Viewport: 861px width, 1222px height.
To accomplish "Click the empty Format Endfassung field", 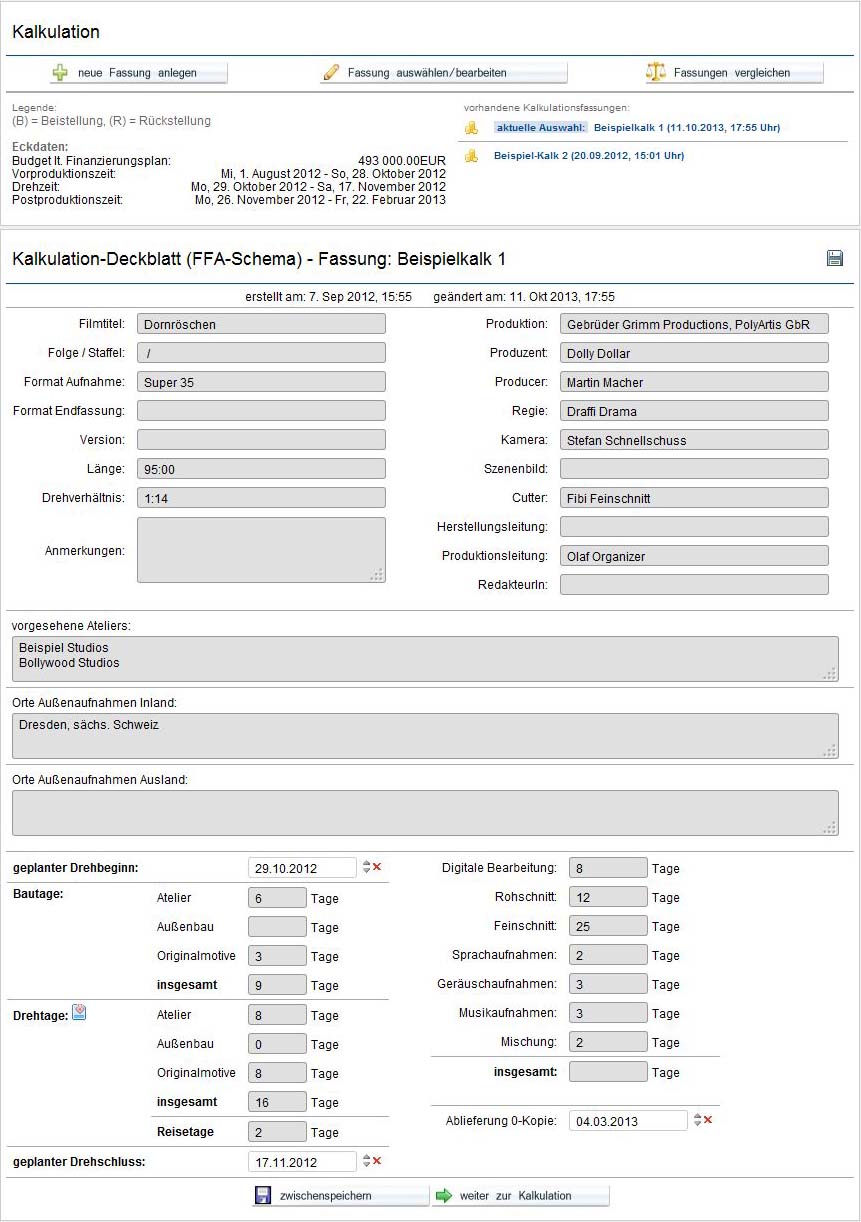I will tap(261, 411).
